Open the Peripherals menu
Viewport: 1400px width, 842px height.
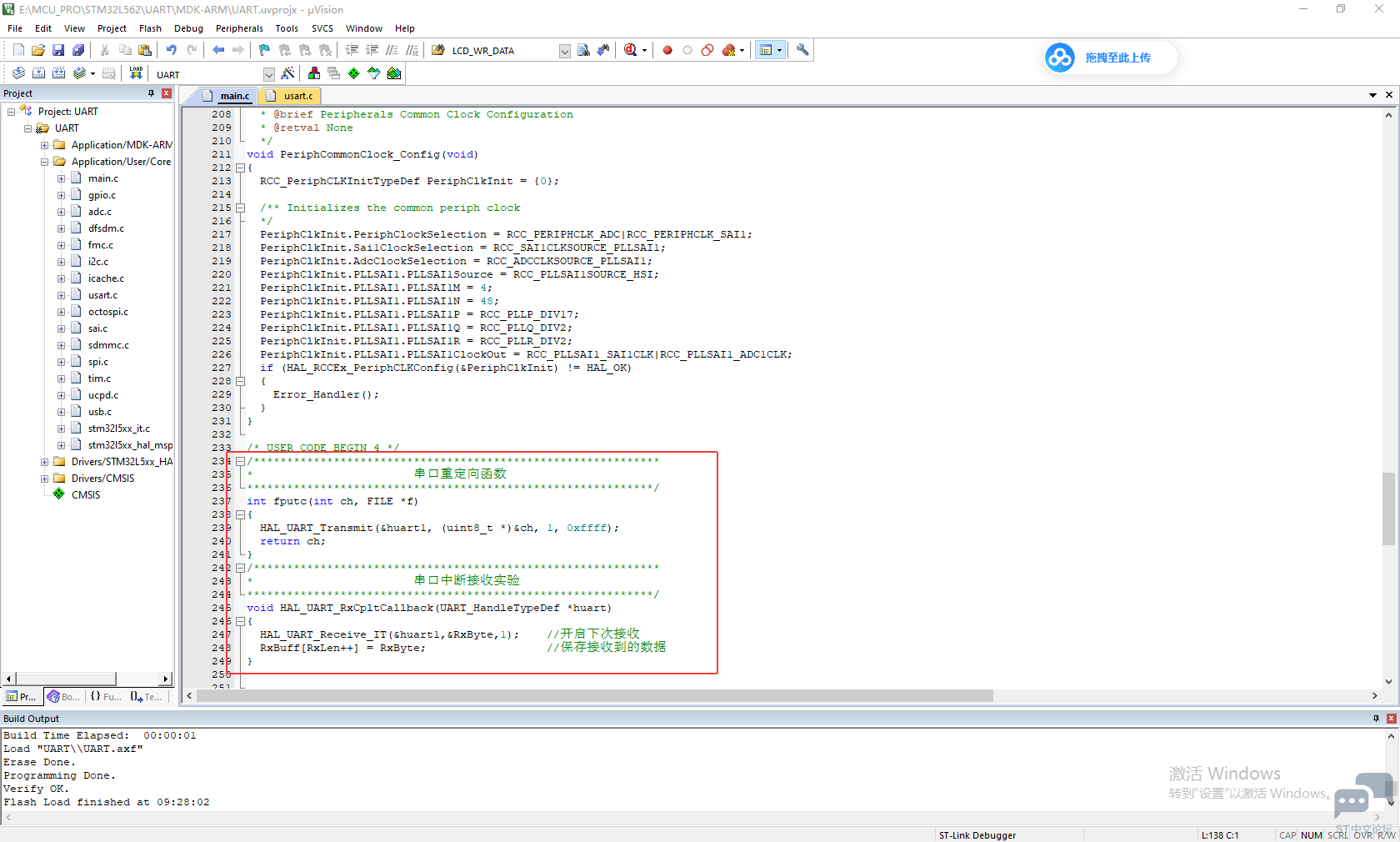coord(239,28)
